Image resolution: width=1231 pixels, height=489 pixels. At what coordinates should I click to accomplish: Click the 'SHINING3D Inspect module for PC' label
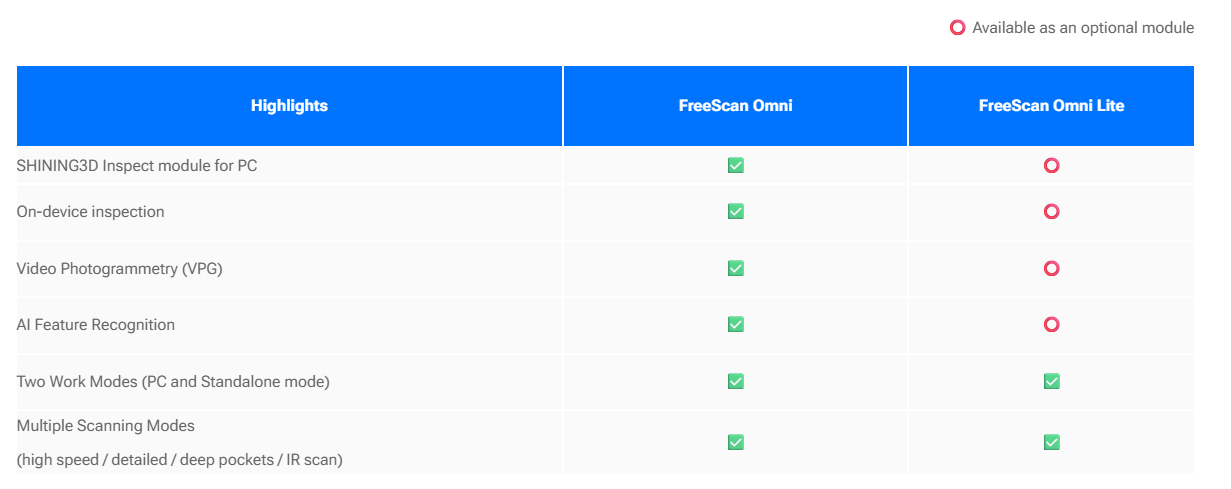[x=137, y=166]
